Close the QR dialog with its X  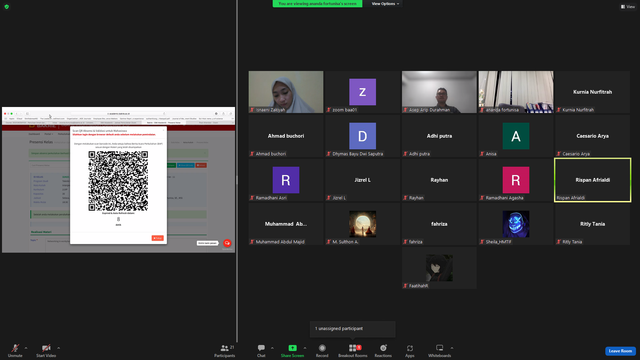164,131
